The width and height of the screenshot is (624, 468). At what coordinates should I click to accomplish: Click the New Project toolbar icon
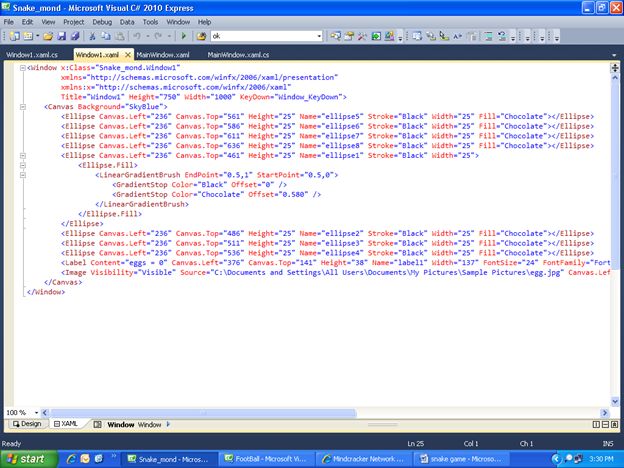pyautogui.click(x=15, y=36)
